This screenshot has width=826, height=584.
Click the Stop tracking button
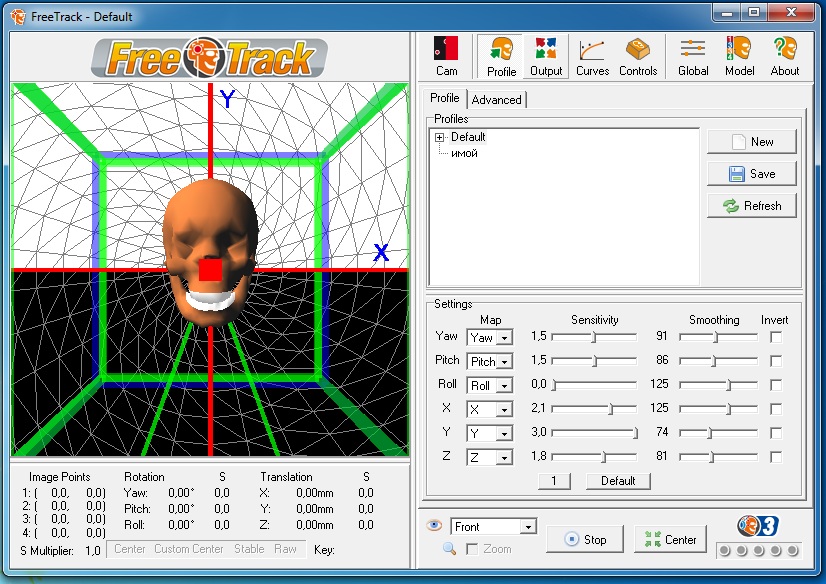coord(585,539)
